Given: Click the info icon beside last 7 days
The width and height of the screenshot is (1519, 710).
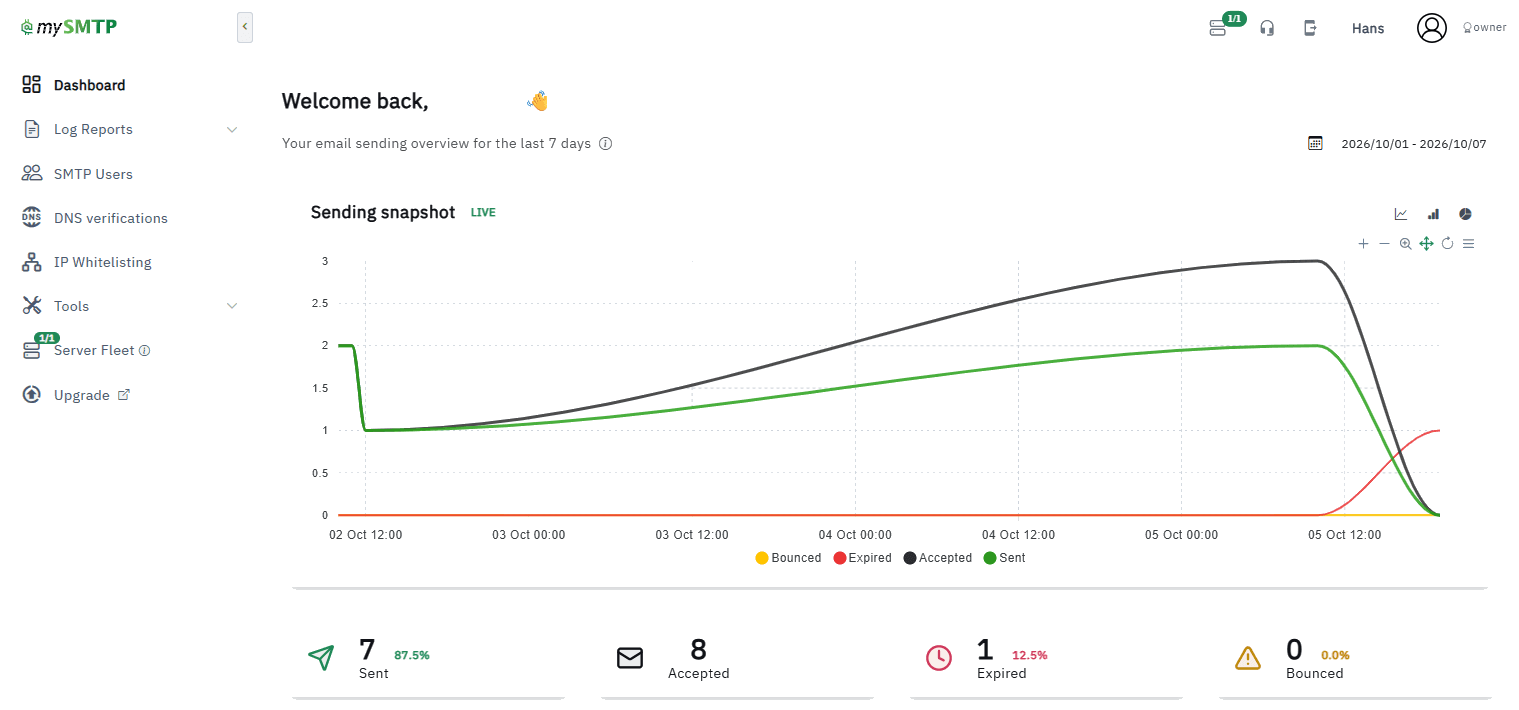Looking at the screenshot, I should click(605, 143).
